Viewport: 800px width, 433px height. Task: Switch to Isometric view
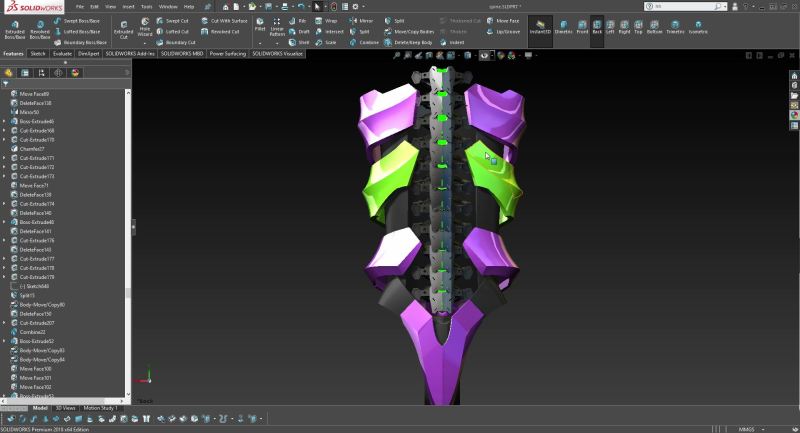pos(698,27)
